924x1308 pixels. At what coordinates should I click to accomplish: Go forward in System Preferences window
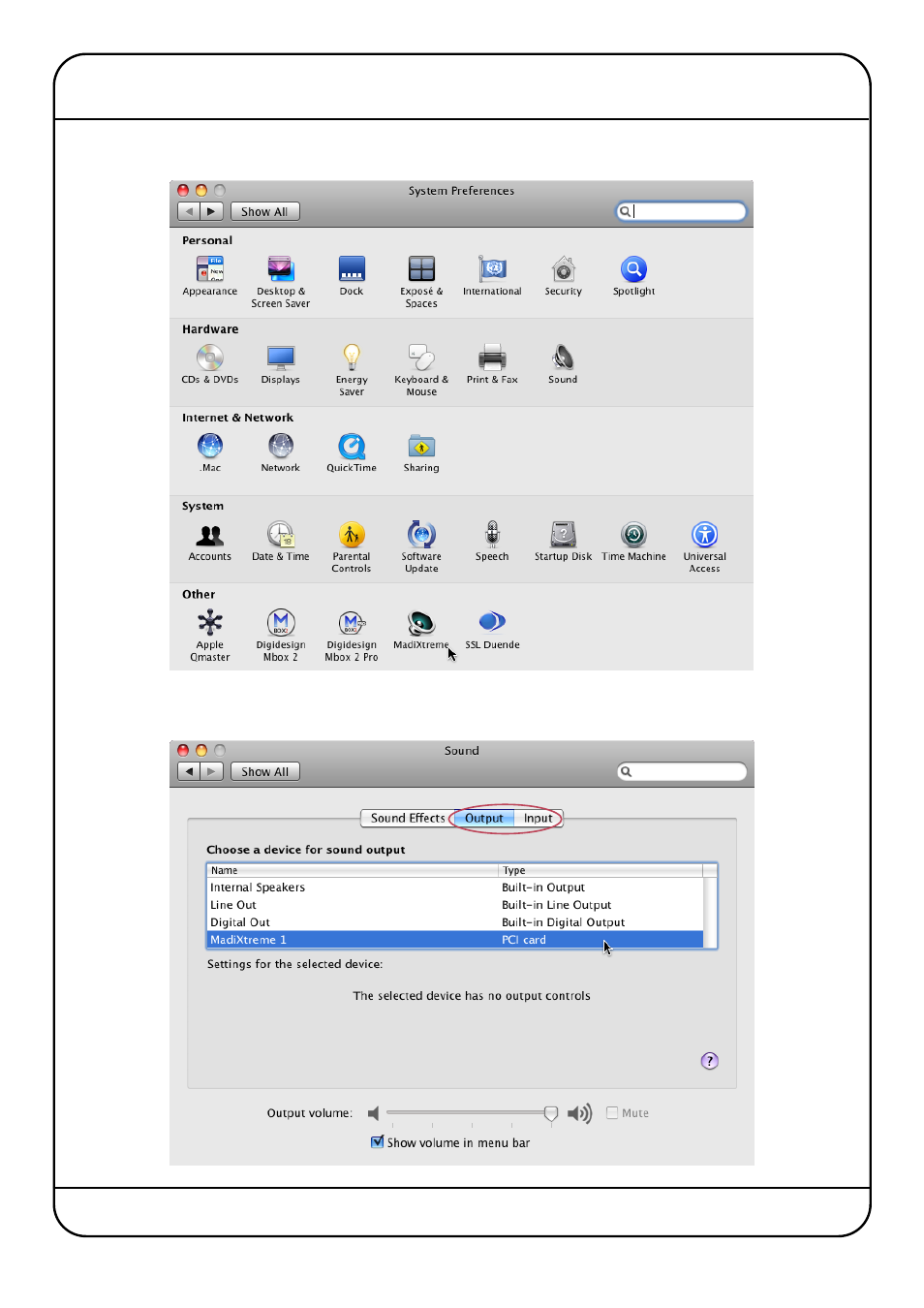click(x=212, y=211)
